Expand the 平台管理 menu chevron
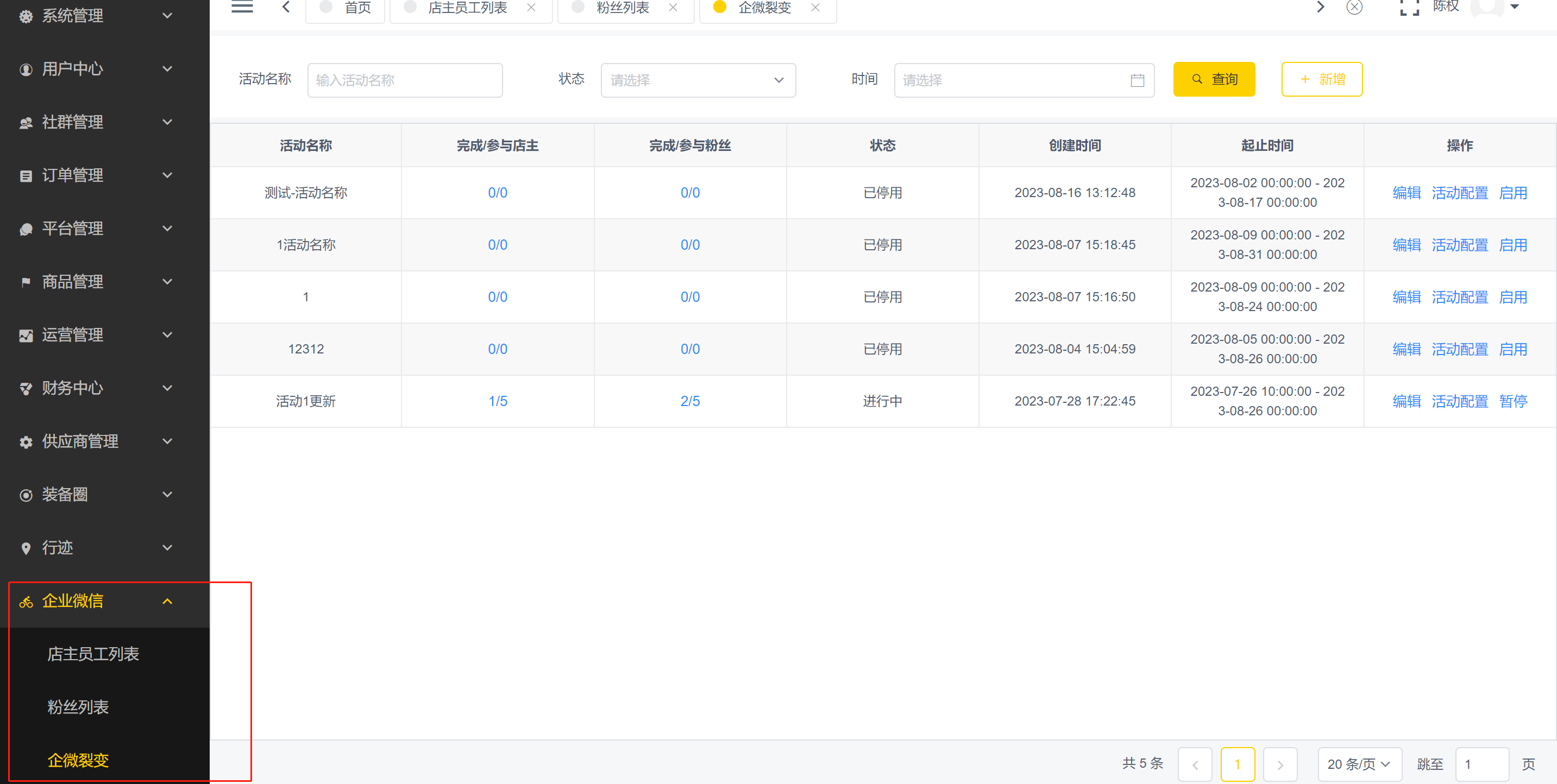Viewport: 1557px width, 784px height. point(167,229)
